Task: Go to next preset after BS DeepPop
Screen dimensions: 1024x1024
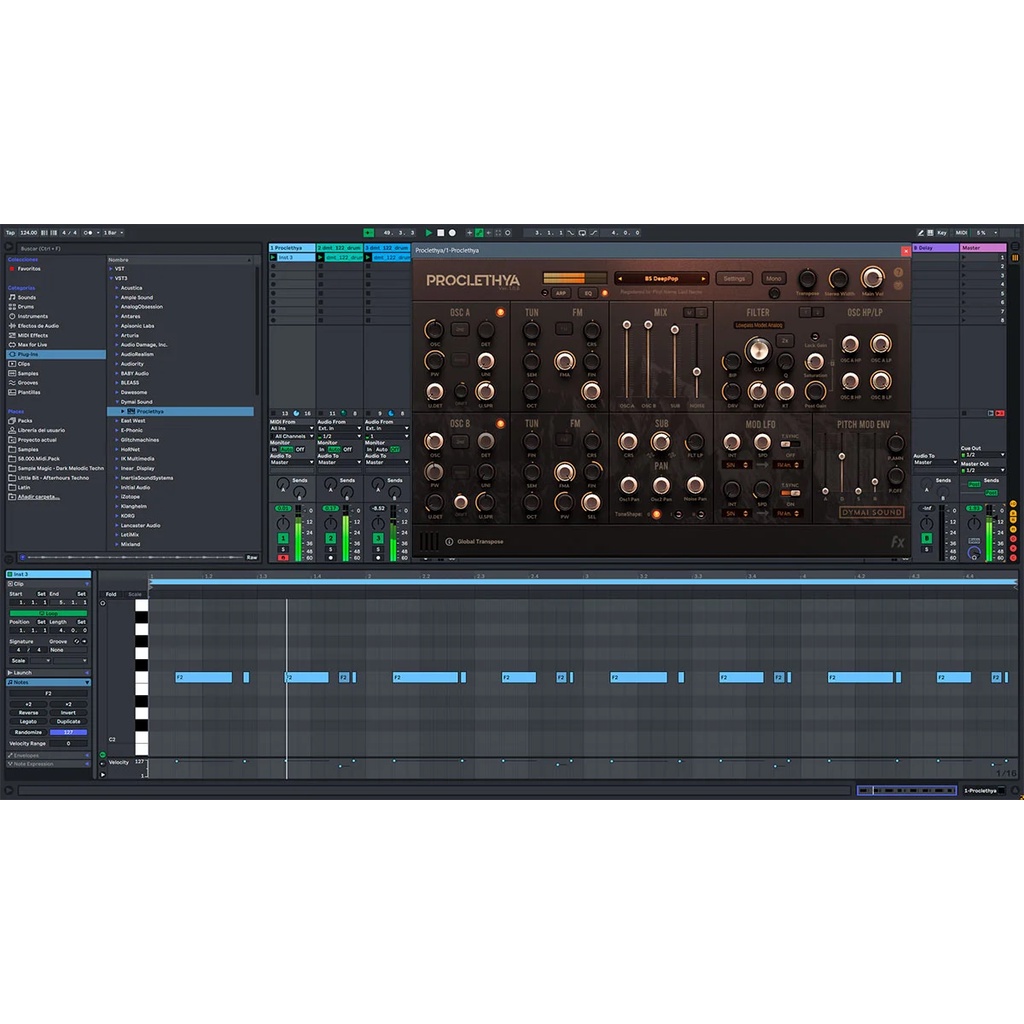Action: 703,279
